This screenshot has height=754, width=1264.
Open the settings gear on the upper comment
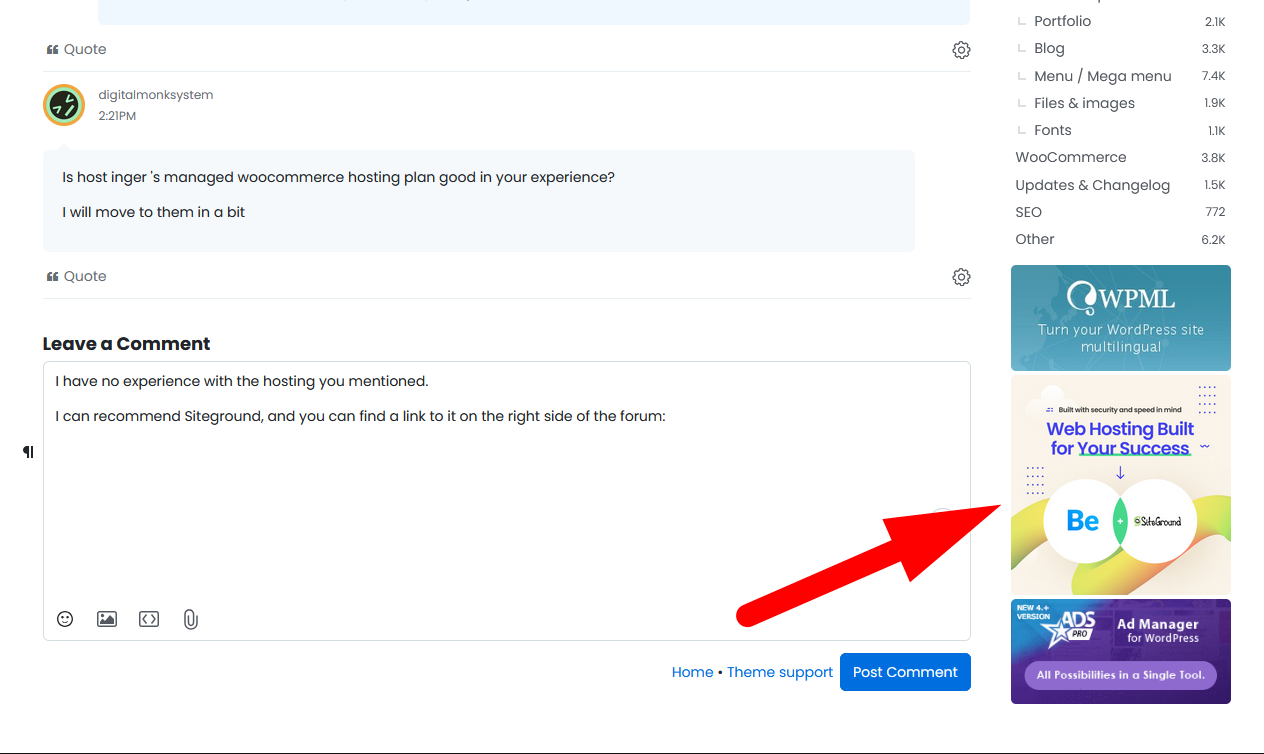[961, 50]
